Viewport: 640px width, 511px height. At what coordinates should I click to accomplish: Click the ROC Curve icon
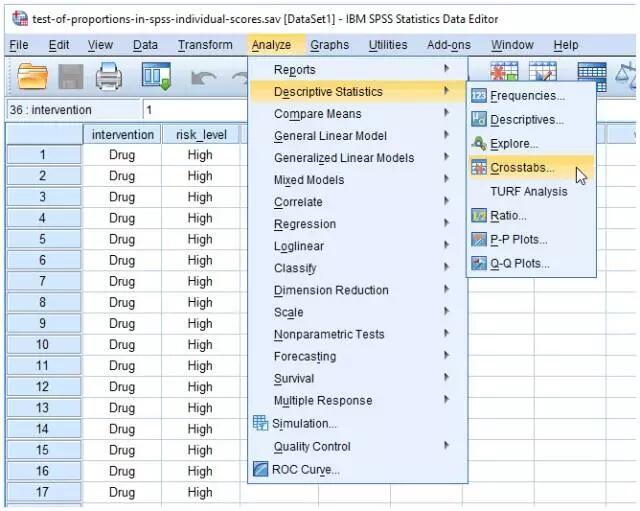261,469
